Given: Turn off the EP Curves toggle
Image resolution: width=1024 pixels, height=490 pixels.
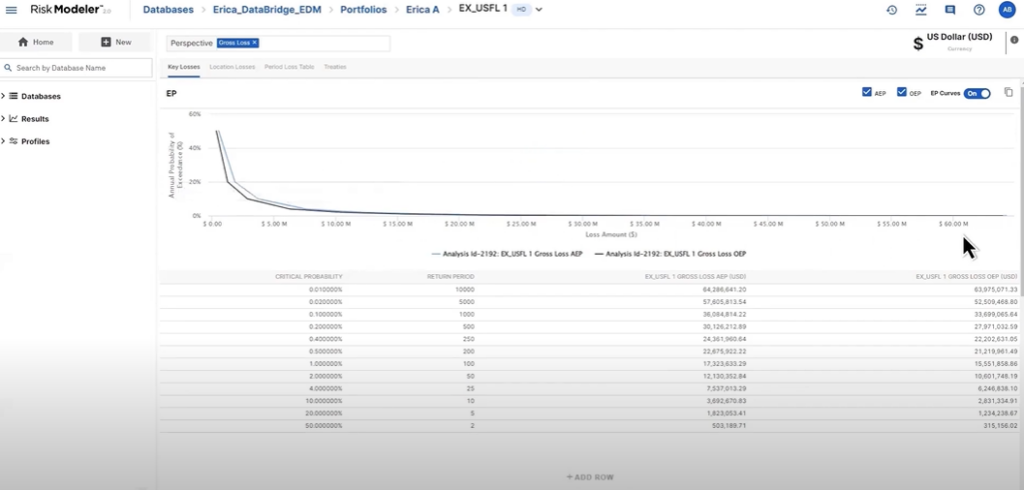Looking at the screenshot, I should point(977,93).
